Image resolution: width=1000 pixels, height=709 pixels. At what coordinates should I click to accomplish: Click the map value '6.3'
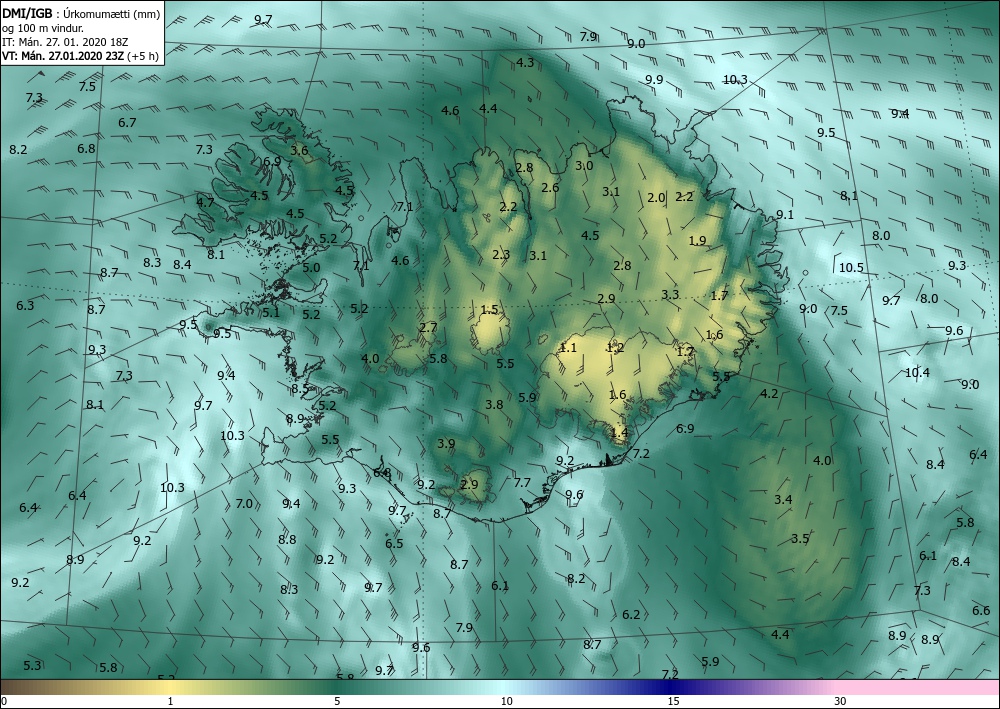click(x=25, y=305)
